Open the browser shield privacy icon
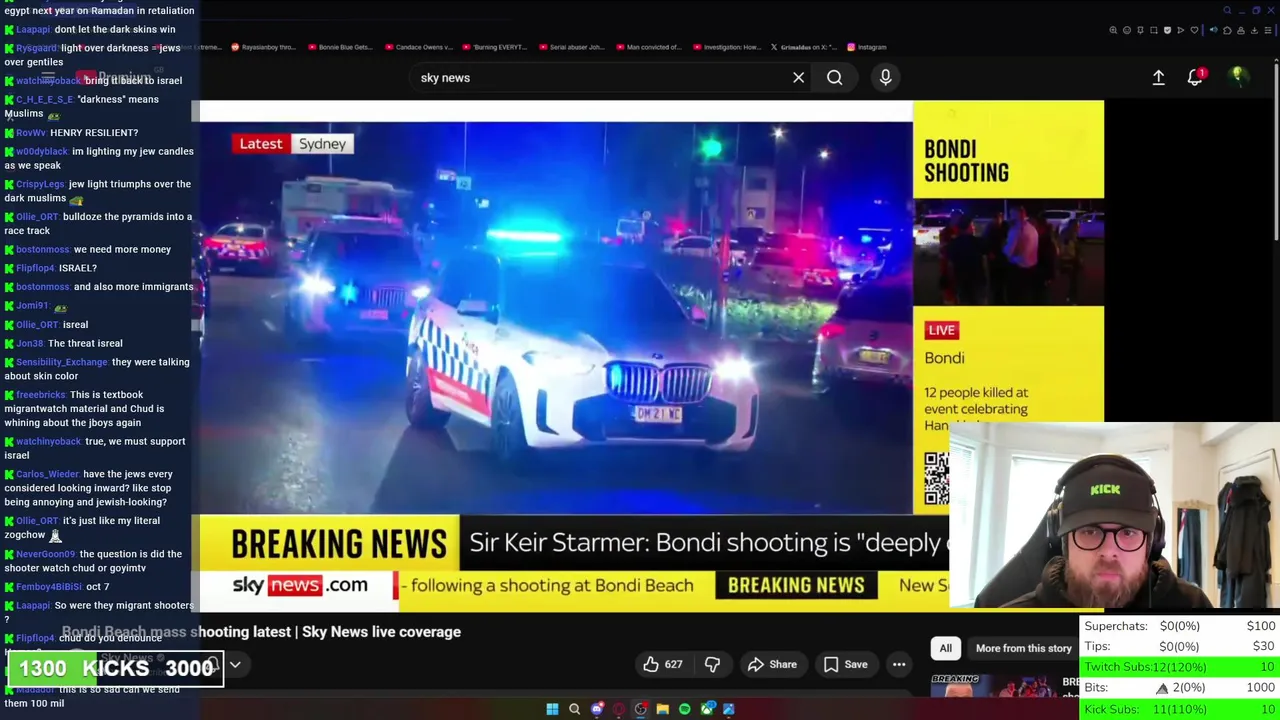 point(1167,30)
